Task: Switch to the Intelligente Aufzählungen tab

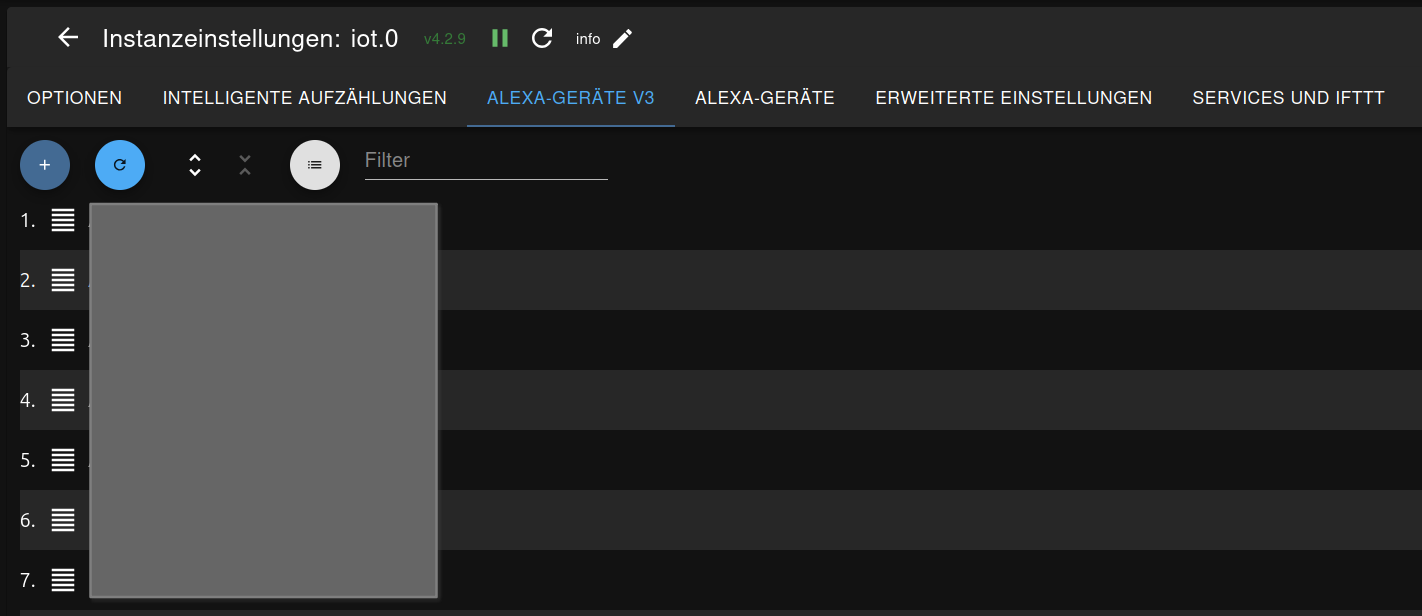Action: tap(305, 98)
